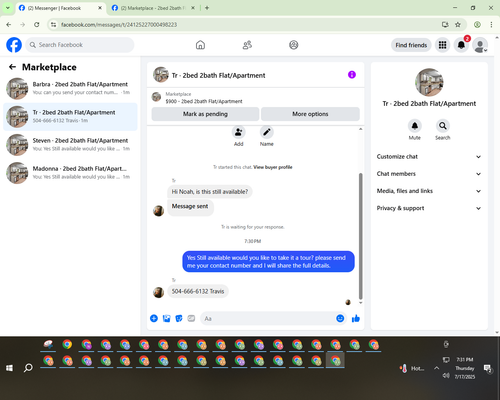Open the Facebook logo home link

[14, 45]
